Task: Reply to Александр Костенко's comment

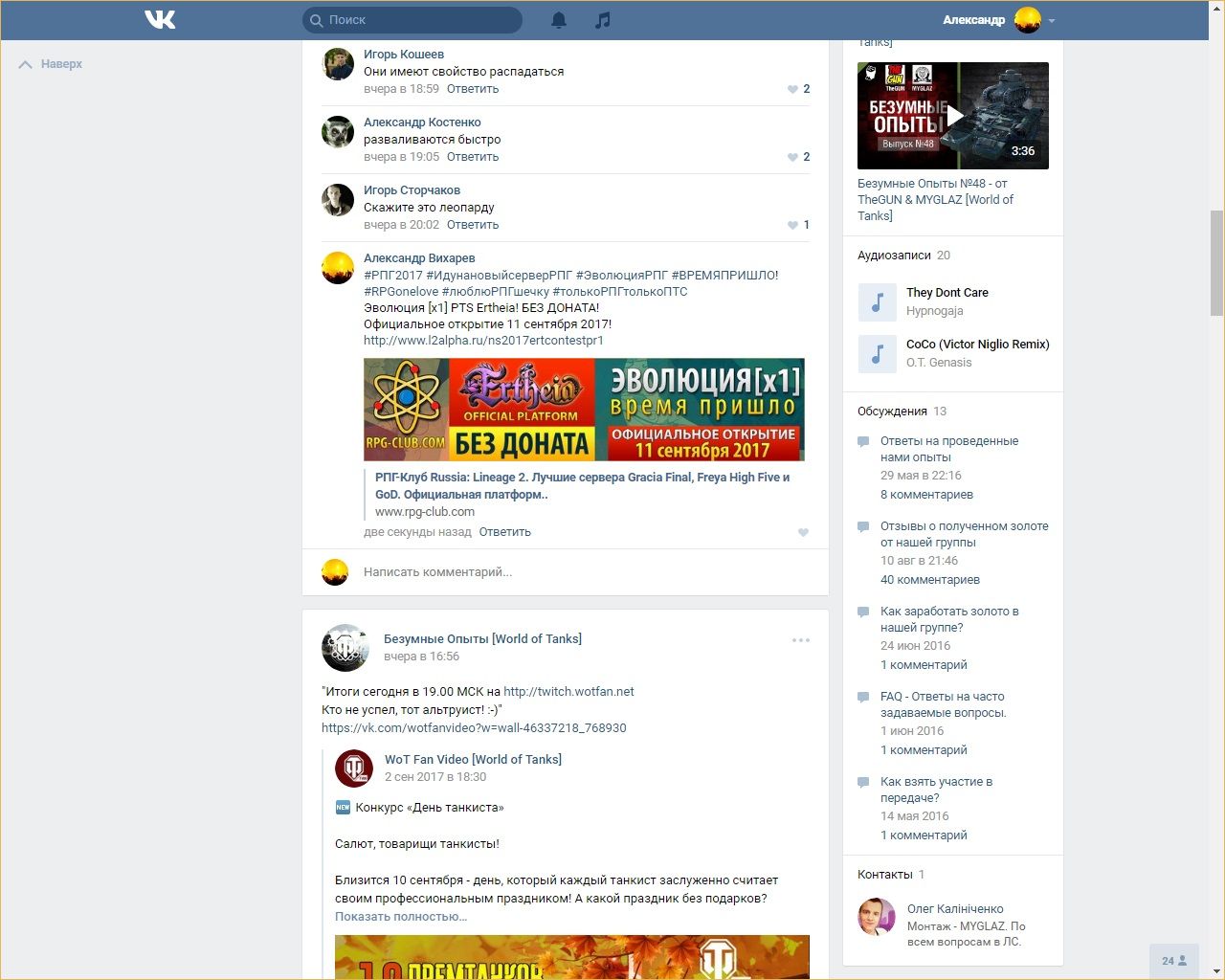Action: (x=473, y=157)
